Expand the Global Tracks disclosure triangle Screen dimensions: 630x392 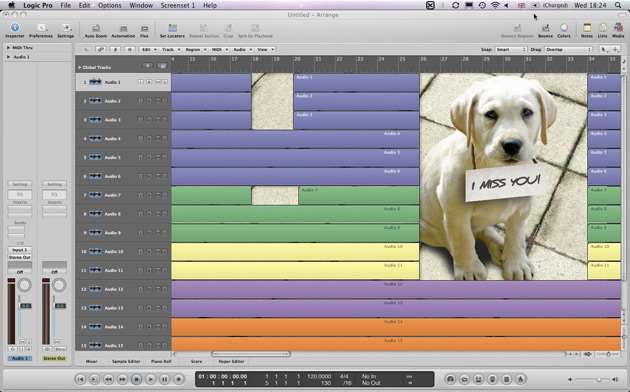pyautogui.click(x=79, y=67)
